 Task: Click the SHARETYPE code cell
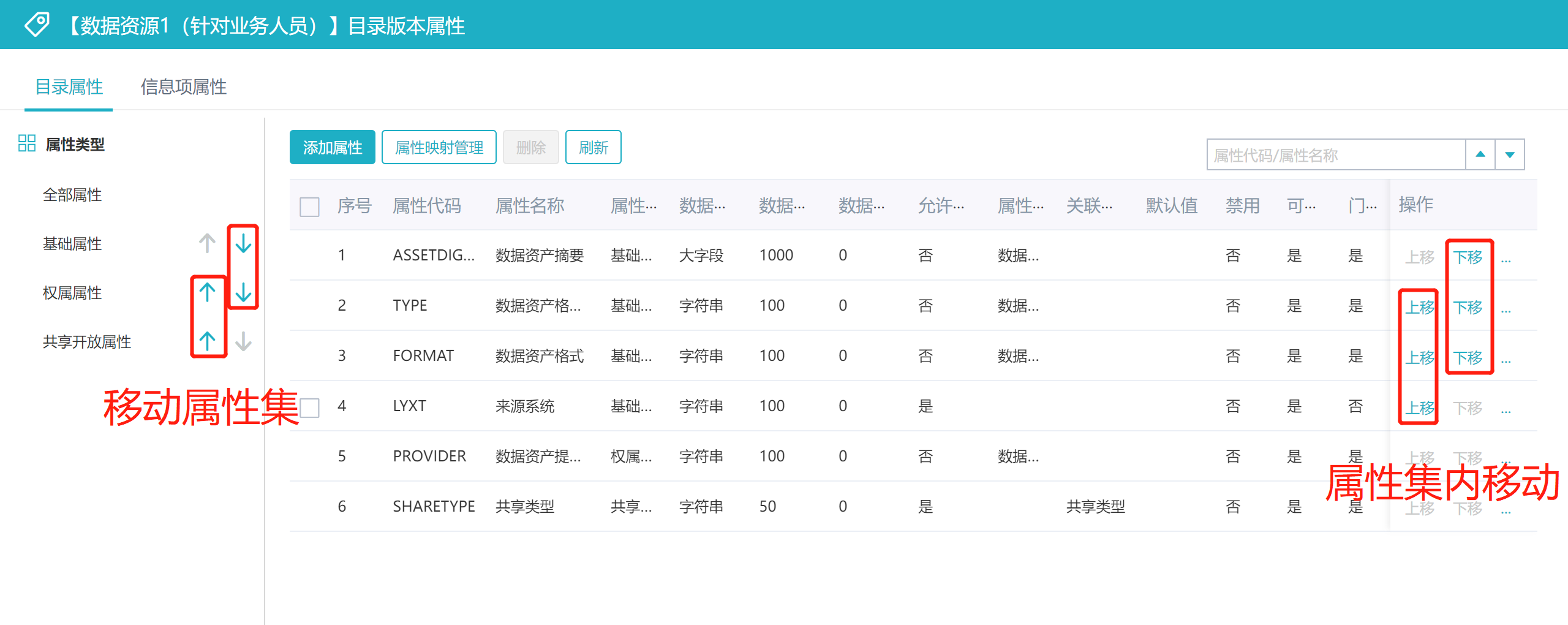tap(434, 507)
